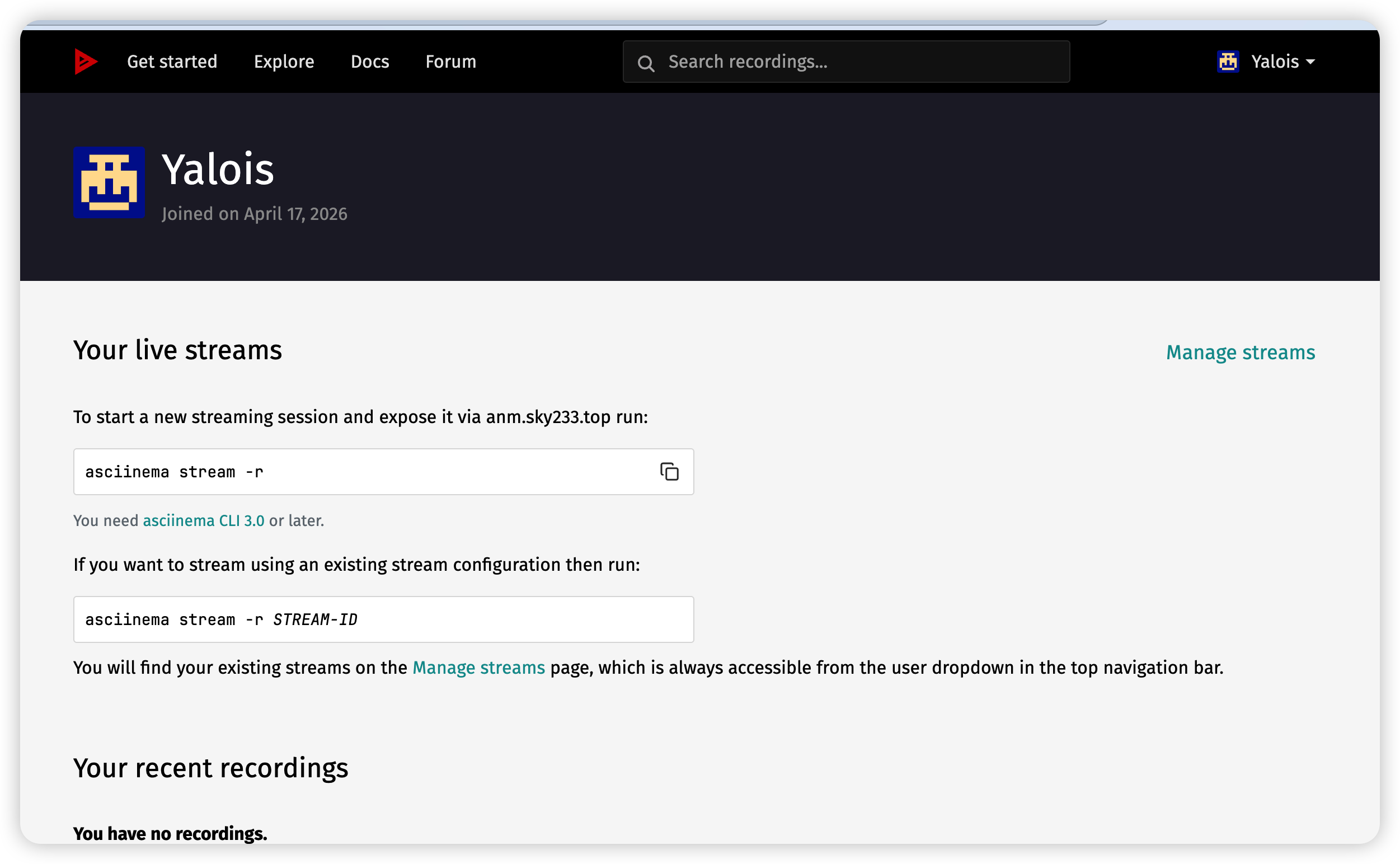
Task: Click inline Manage streams link in paragraph
Action: (478, 668)
